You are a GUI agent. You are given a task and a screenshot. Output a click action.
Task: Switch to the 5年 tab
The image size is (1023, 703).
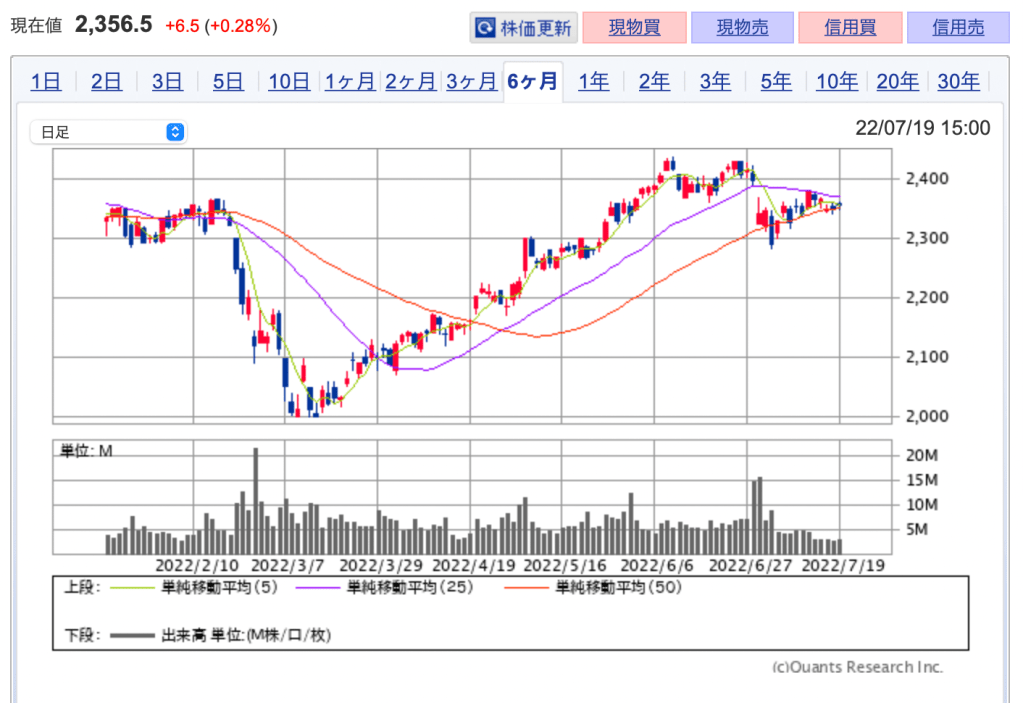(776, 82)
